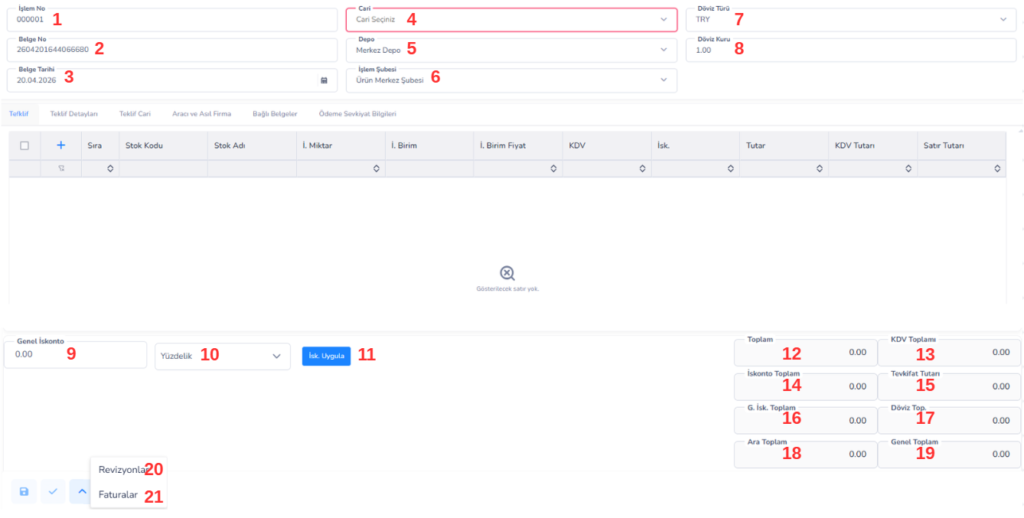The image size is (1024, 518).
Task: Click the plus icon to add row
Action: tap(60, 145)
